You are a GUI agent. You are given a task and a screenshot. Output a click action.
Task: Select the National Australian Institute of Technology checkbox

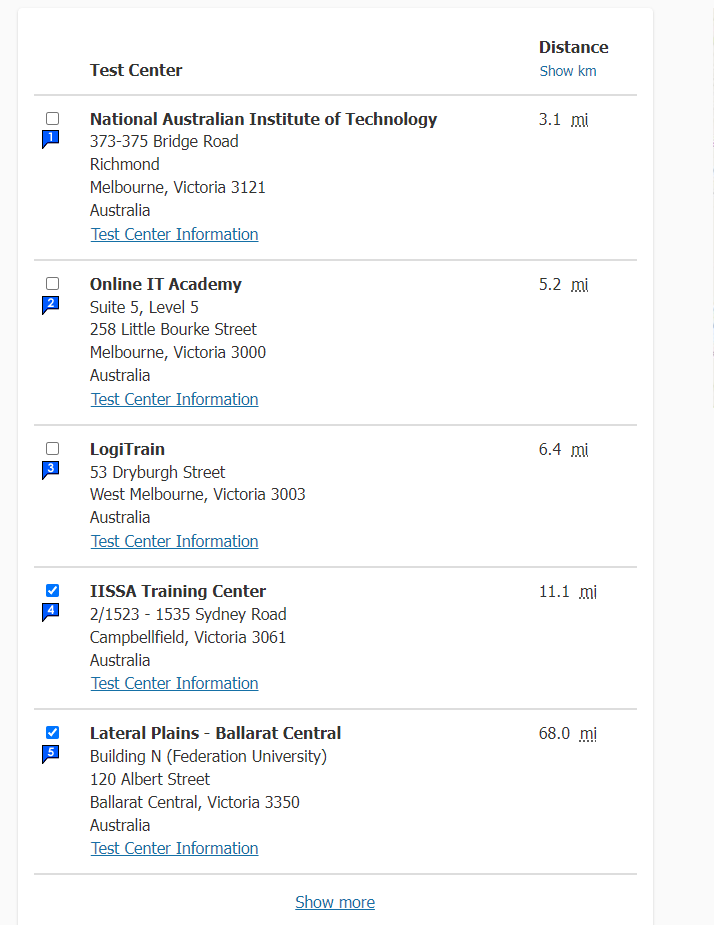(53, 119)
